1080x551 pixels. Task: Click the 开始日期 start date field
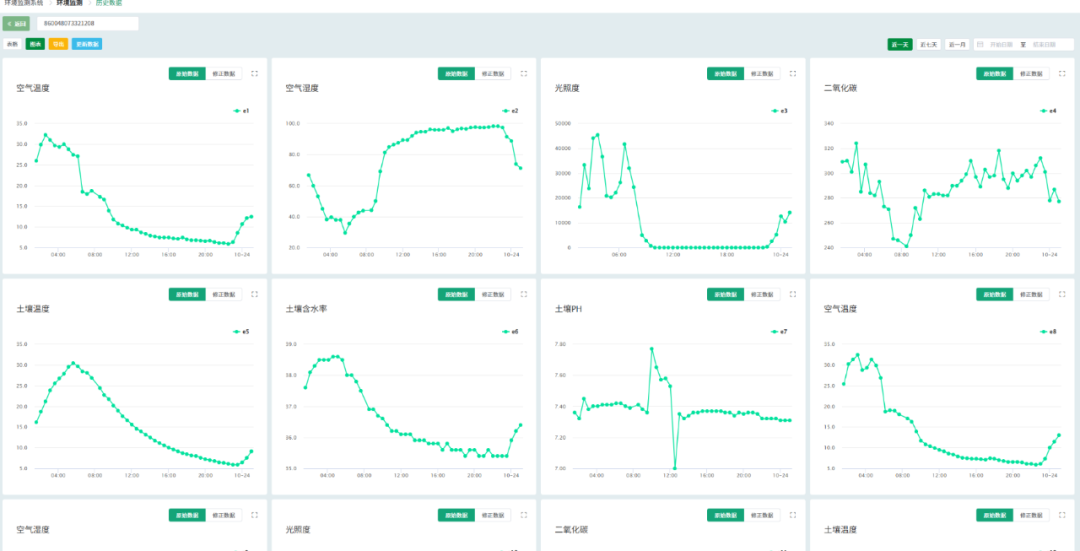point(1001,44)
